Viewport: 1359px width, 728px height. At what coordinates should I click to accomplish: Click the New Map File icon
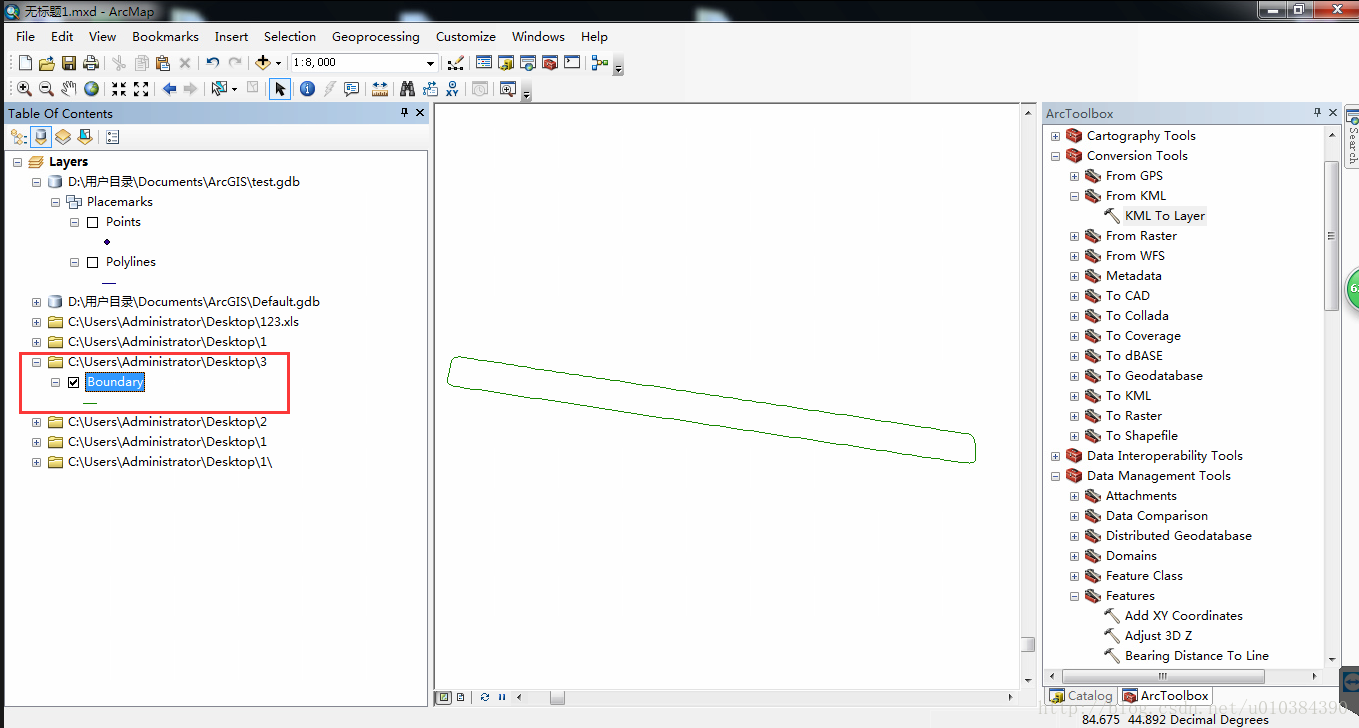coord(26,63)
